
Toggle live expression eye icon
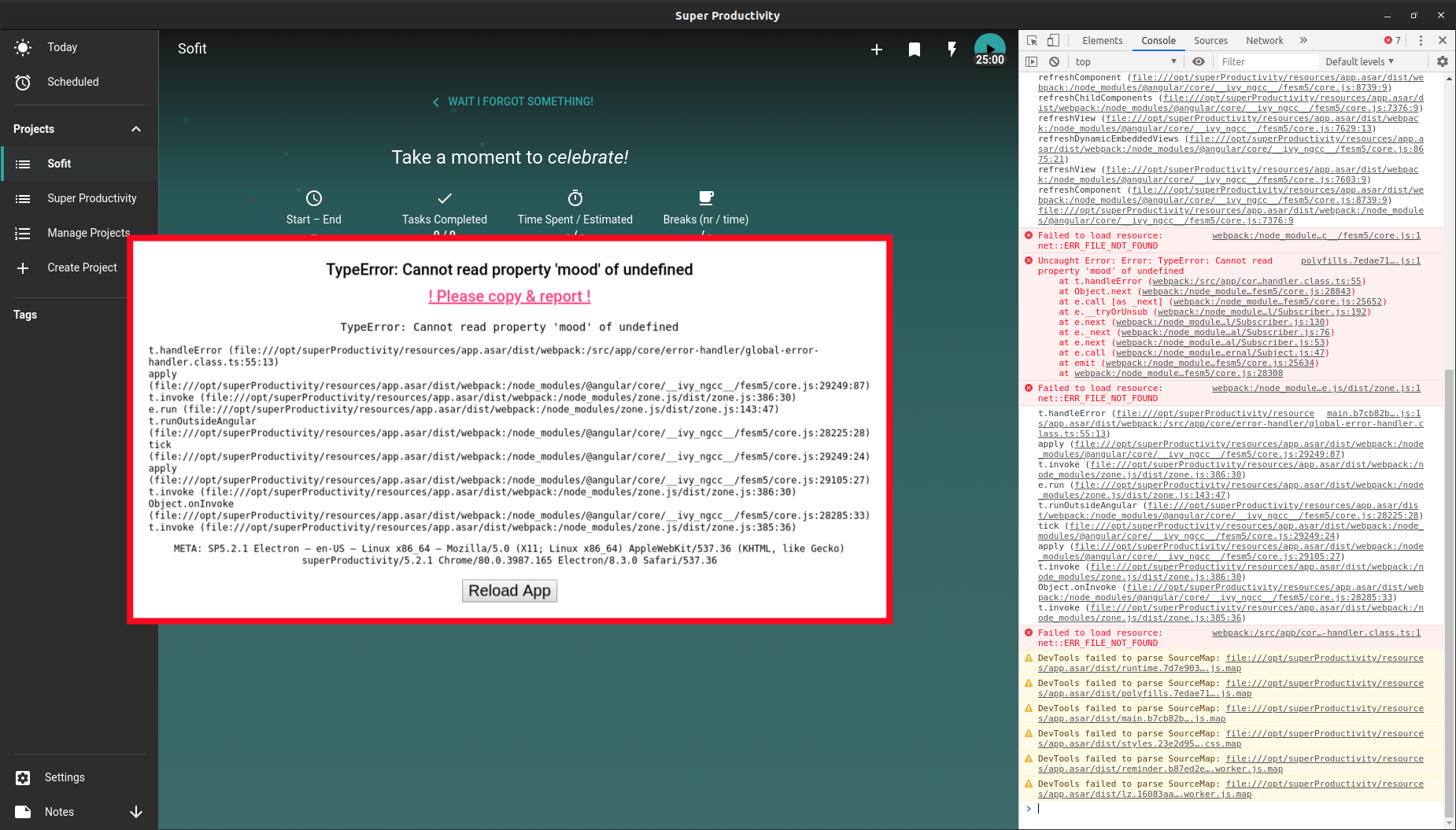(x=1199, y=61)
